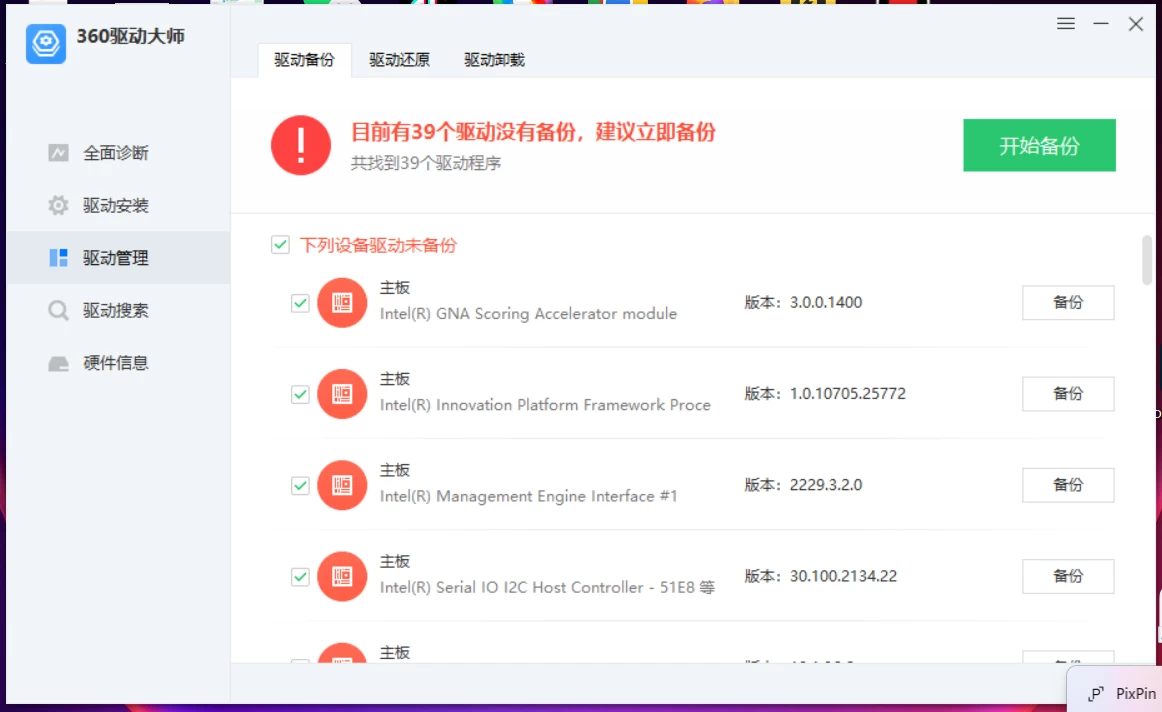Click Intel(R) Management Engine Interface #1 name
This screenshot has width=1162, height=712.
[528, 496]
